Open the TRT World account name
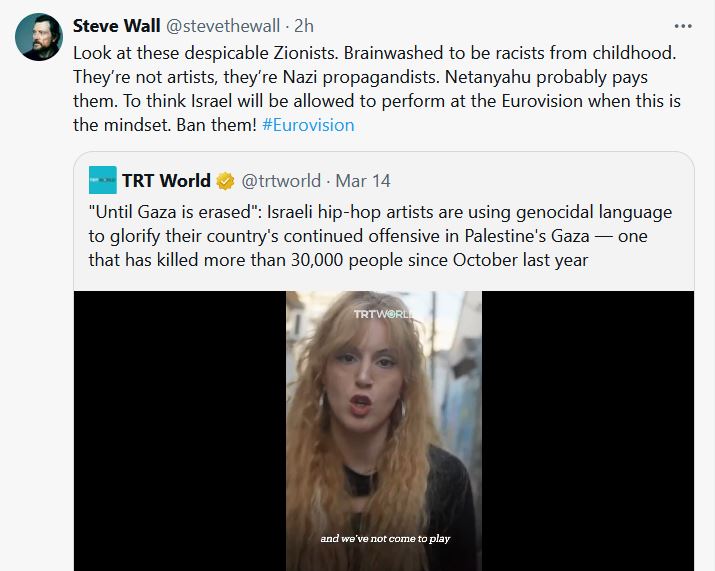 (166, 181)
